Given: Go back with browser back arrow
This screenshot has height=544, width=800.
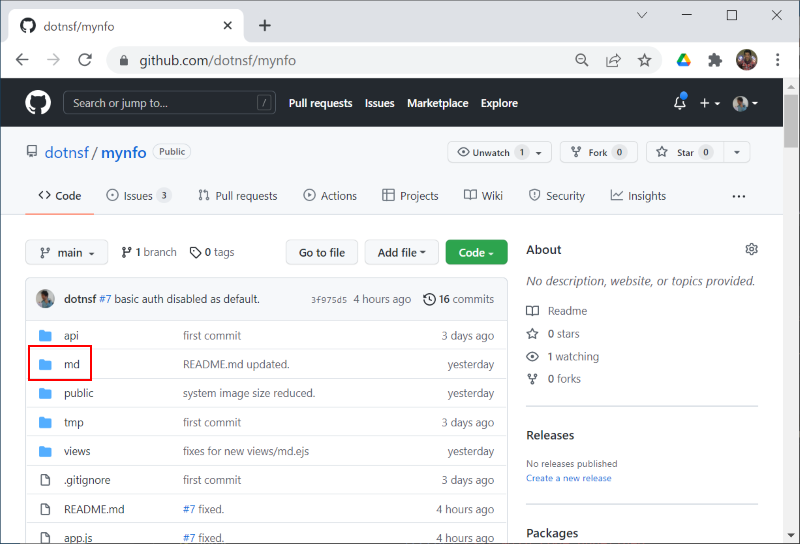Looking at the screenshot, I should tap(22, 60).
